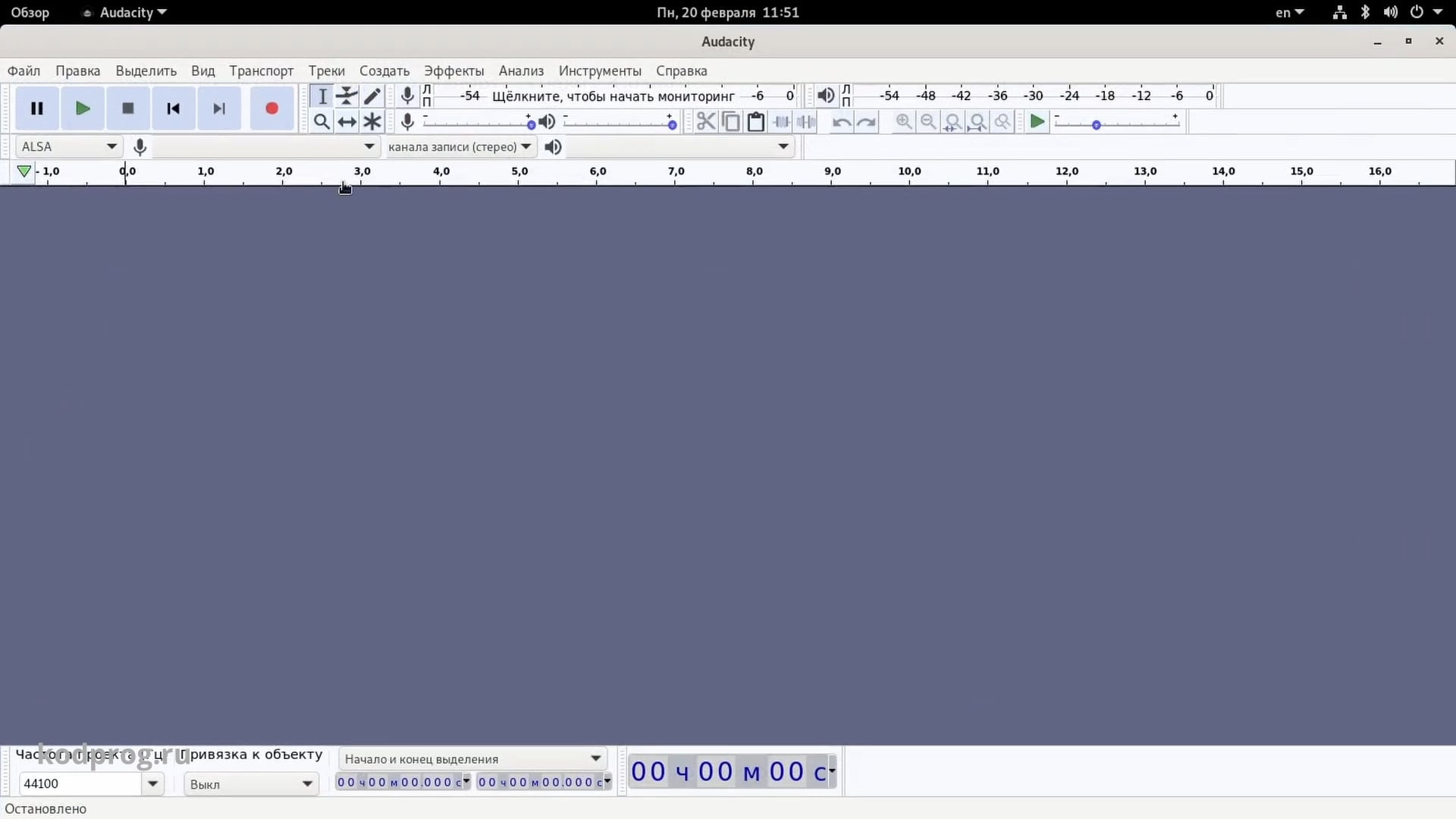Image resolution: width=1456 pixels, height=819 pixels.
Task: Open the date and time panel
Action: [727, 12]
